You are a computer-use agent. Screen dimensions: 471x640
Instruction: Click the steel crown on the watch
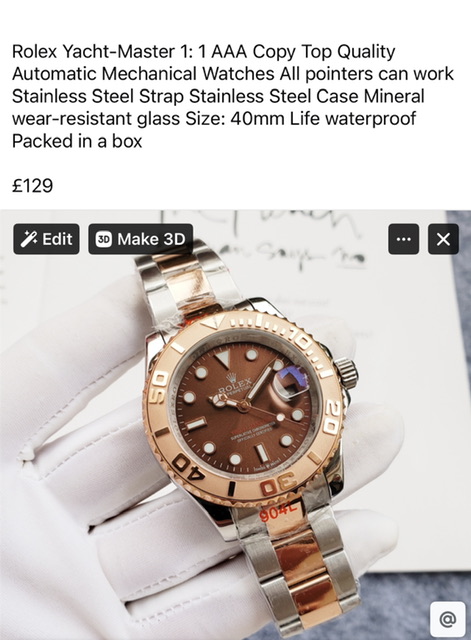pyautogui.click(x=347, y=373)
